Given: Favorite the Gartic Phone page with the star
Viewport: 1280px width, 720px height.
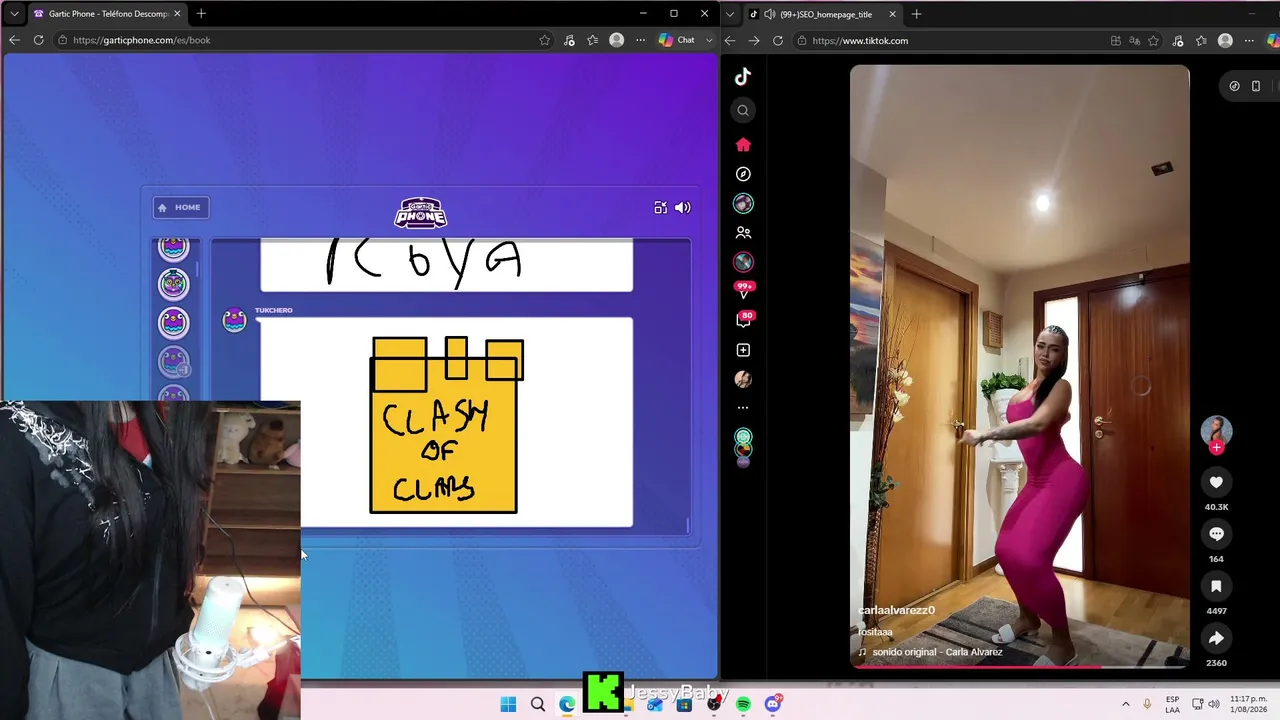Looking at the screenshot, I should click(x=544, y=40).
